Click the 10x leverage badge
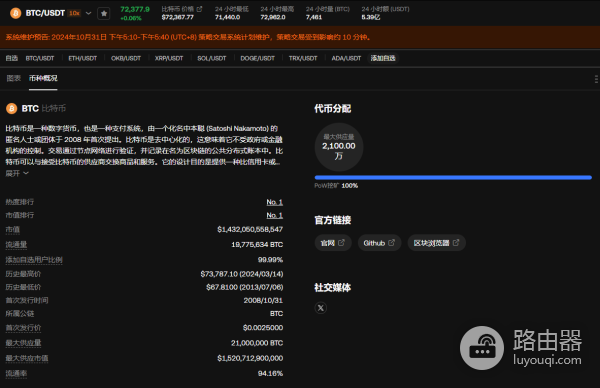 pyautogui.click(x=74, y=13)
